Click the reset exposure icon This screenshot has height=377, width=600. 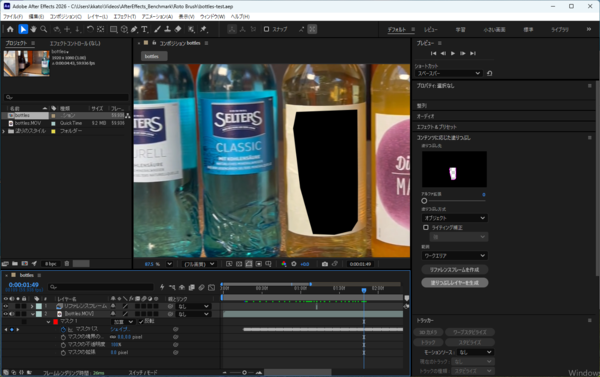[x=294, y=264]
